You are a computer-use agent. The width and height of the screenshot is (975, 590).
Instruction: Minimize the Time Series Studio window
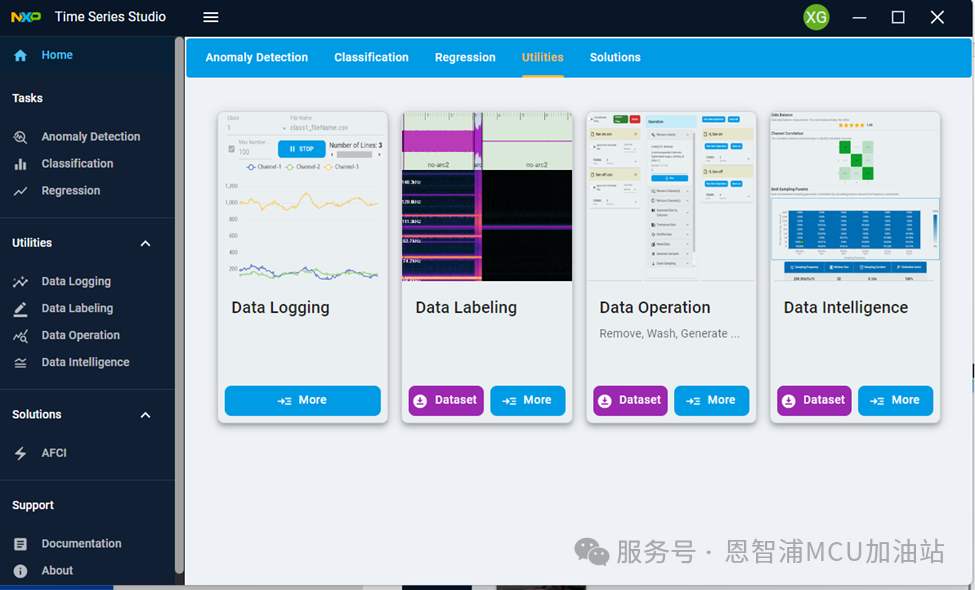859,17
